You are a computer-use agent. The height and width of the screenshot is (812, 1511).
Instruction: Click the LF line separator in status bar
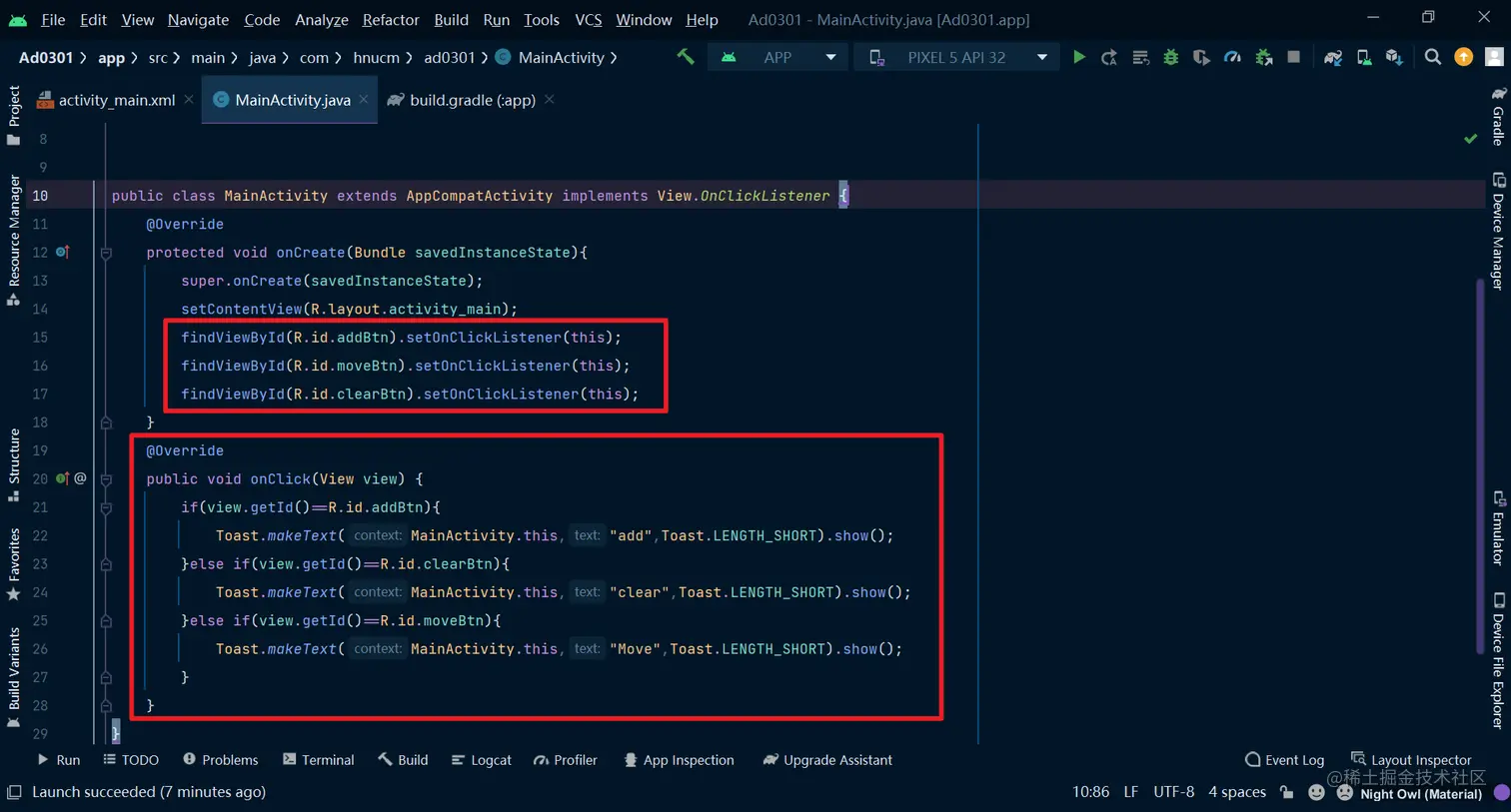tap(1131, 792)
